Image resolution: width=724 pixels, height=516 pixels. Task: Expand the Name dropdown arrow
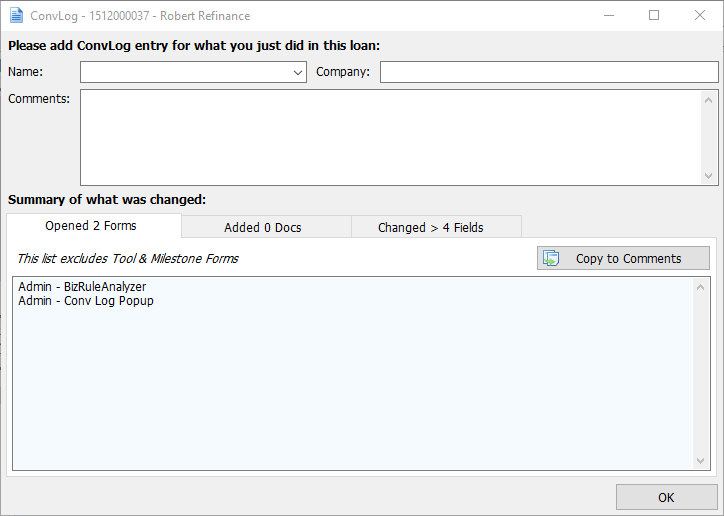(x=298, y=72)
